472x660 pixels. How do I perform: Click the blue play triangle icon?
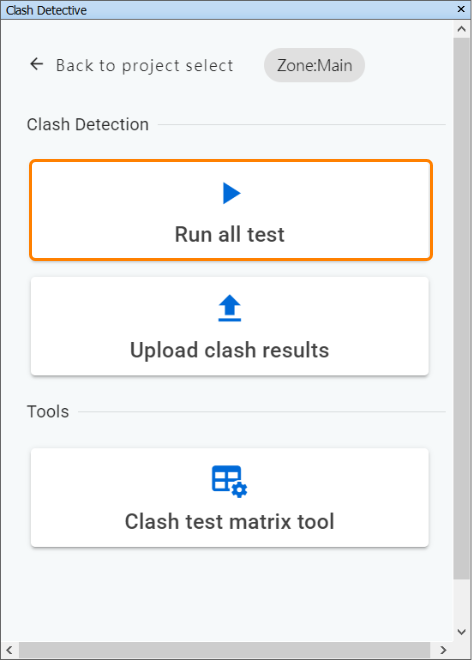231,193
